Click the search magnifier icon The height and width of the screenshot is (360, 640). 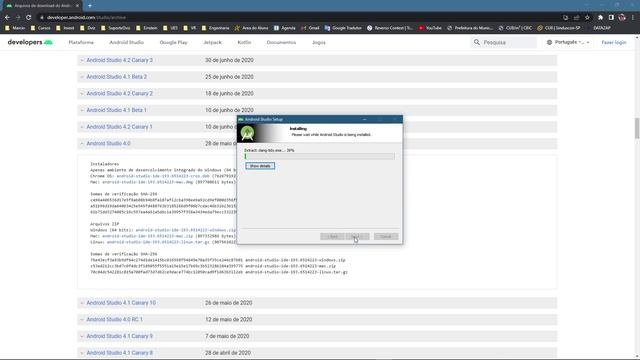click(477, 42)
